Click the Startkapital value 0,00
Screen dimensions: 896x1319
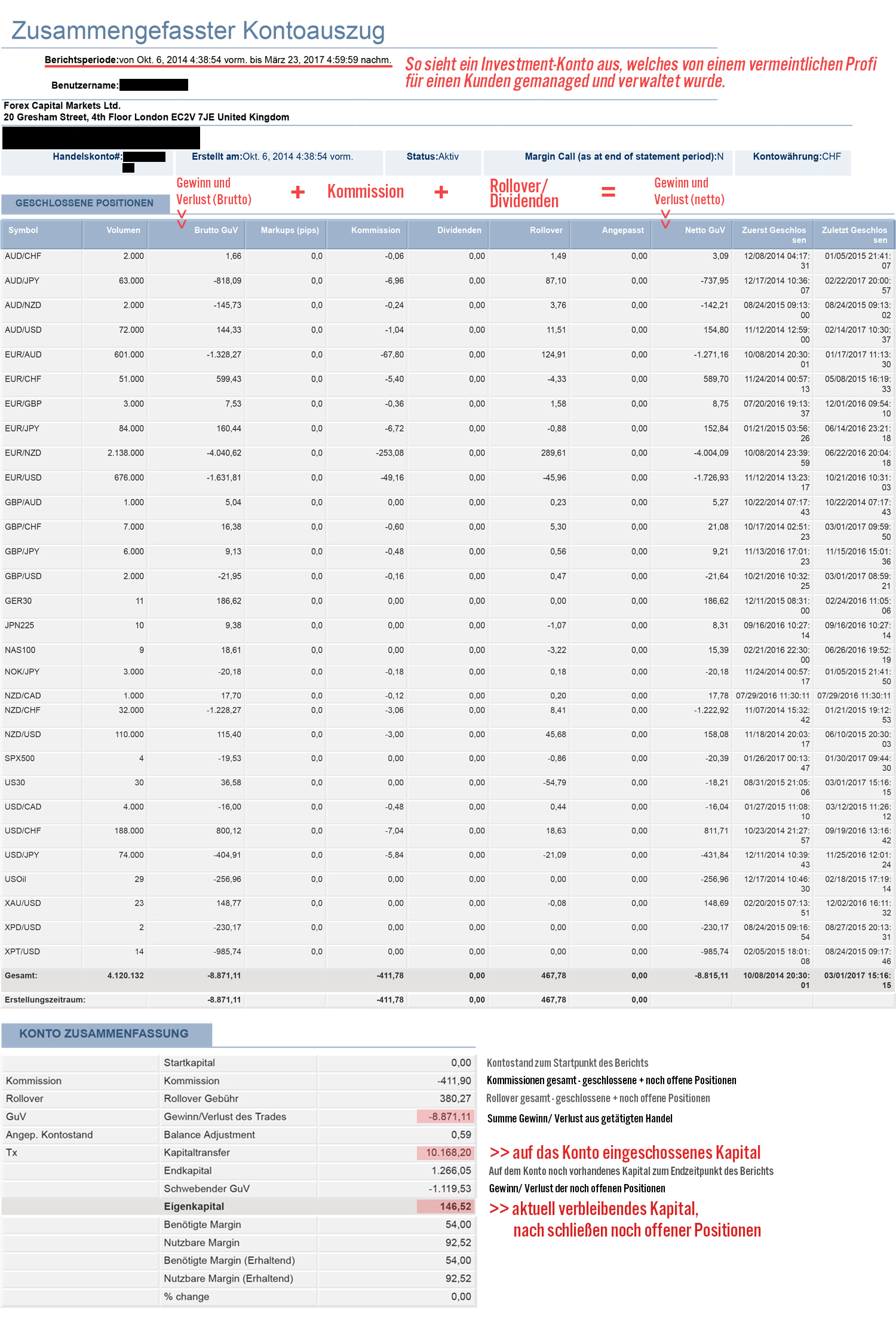click(461, 1063)
